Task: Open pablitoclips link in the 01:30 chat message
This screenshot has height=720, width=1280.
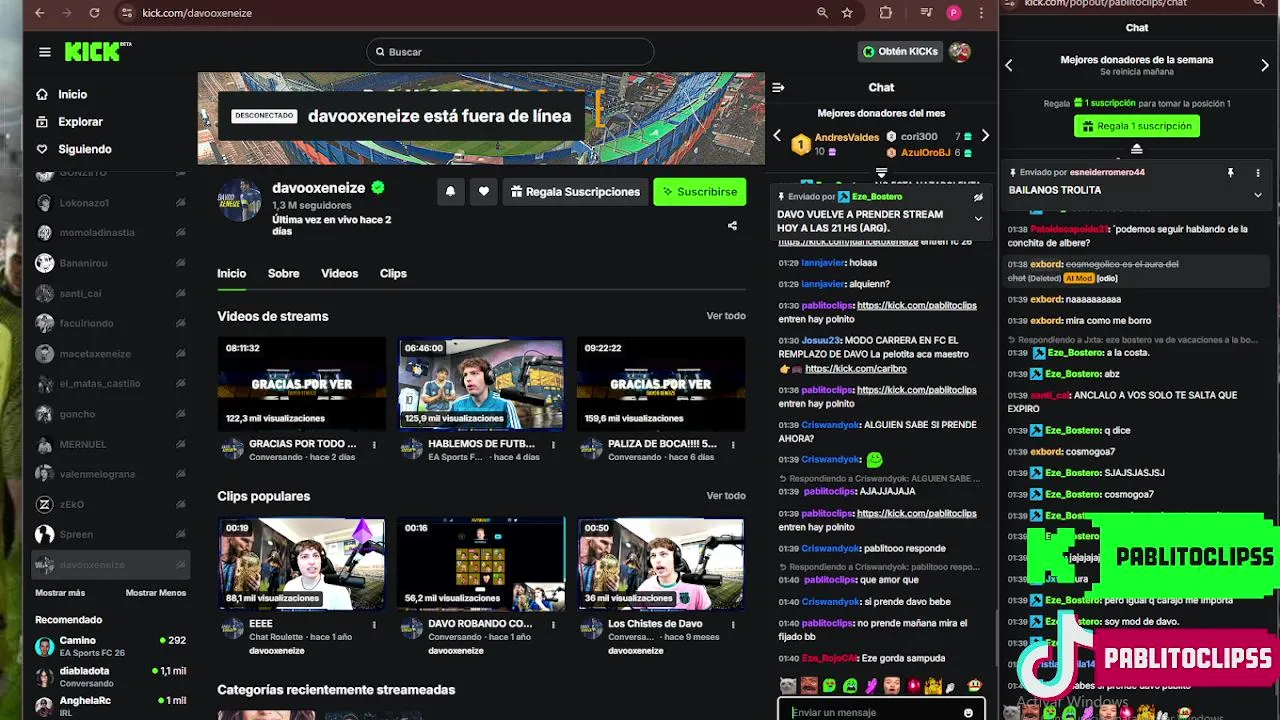Action: (x=916, y=305)
